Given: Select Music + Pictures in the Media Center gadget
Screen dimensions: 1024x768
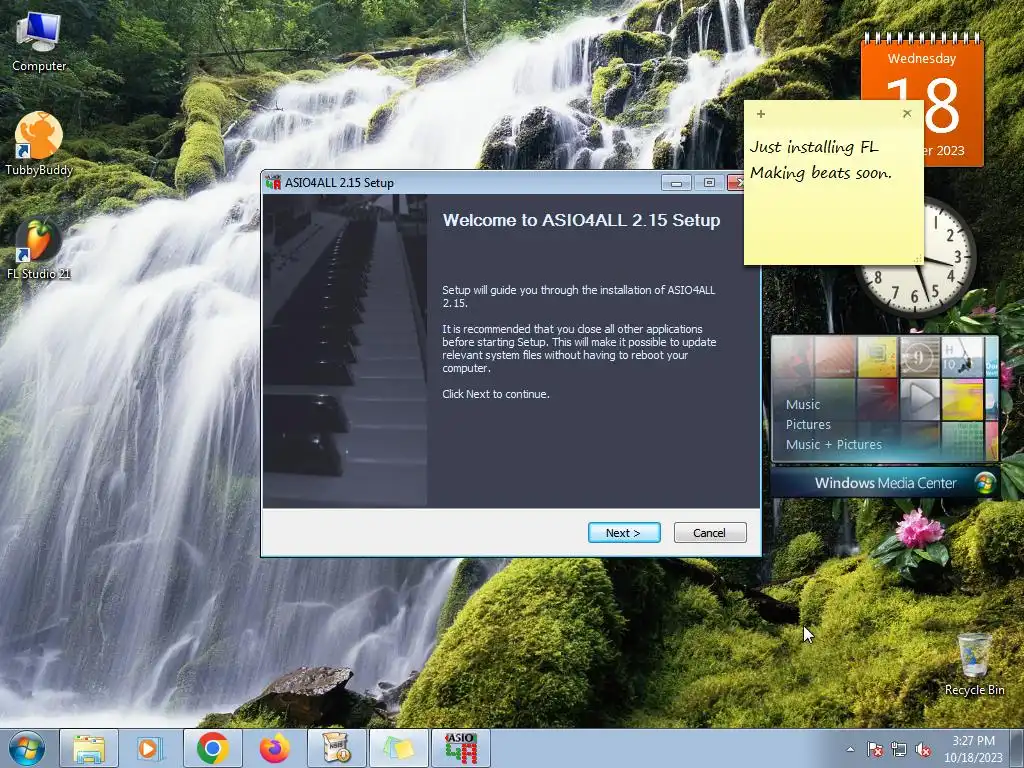Looking at the screenshot, I should point(833,445).
